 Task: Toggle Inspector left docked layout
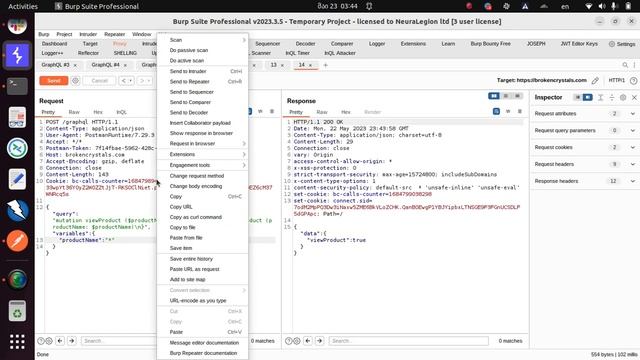578,97
